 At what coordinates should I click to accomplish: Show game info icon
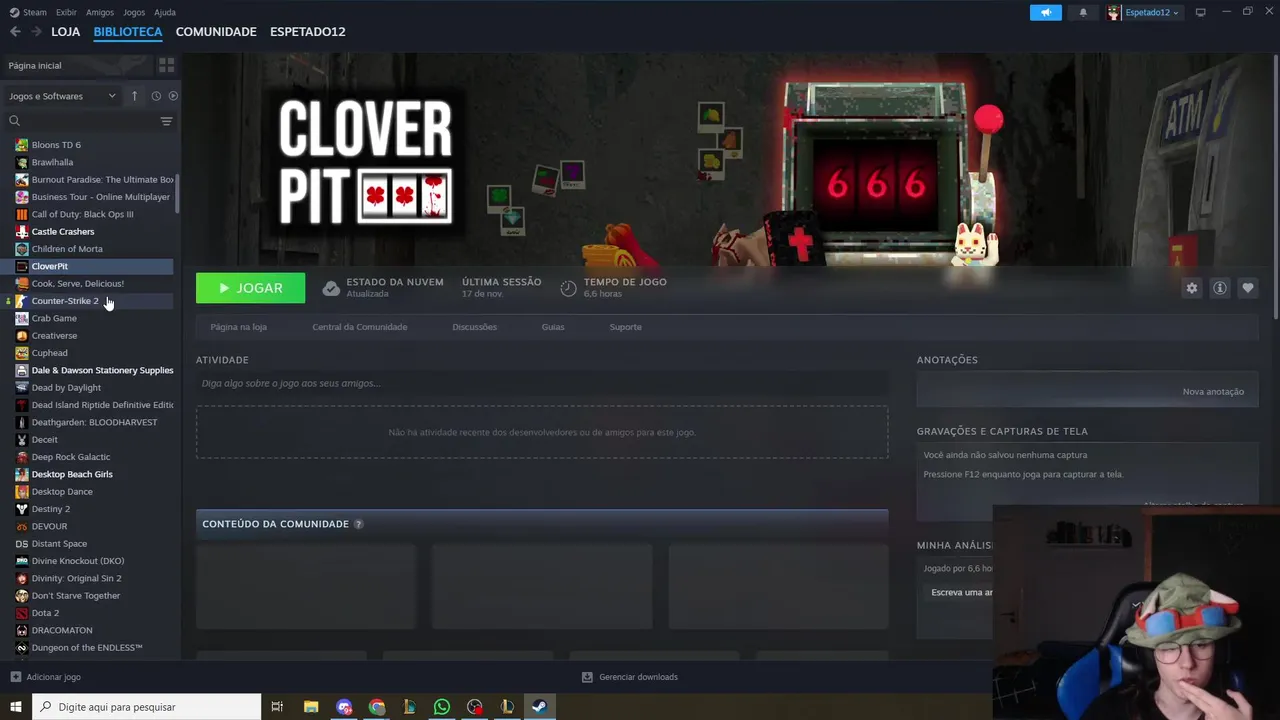[1220, 288]
